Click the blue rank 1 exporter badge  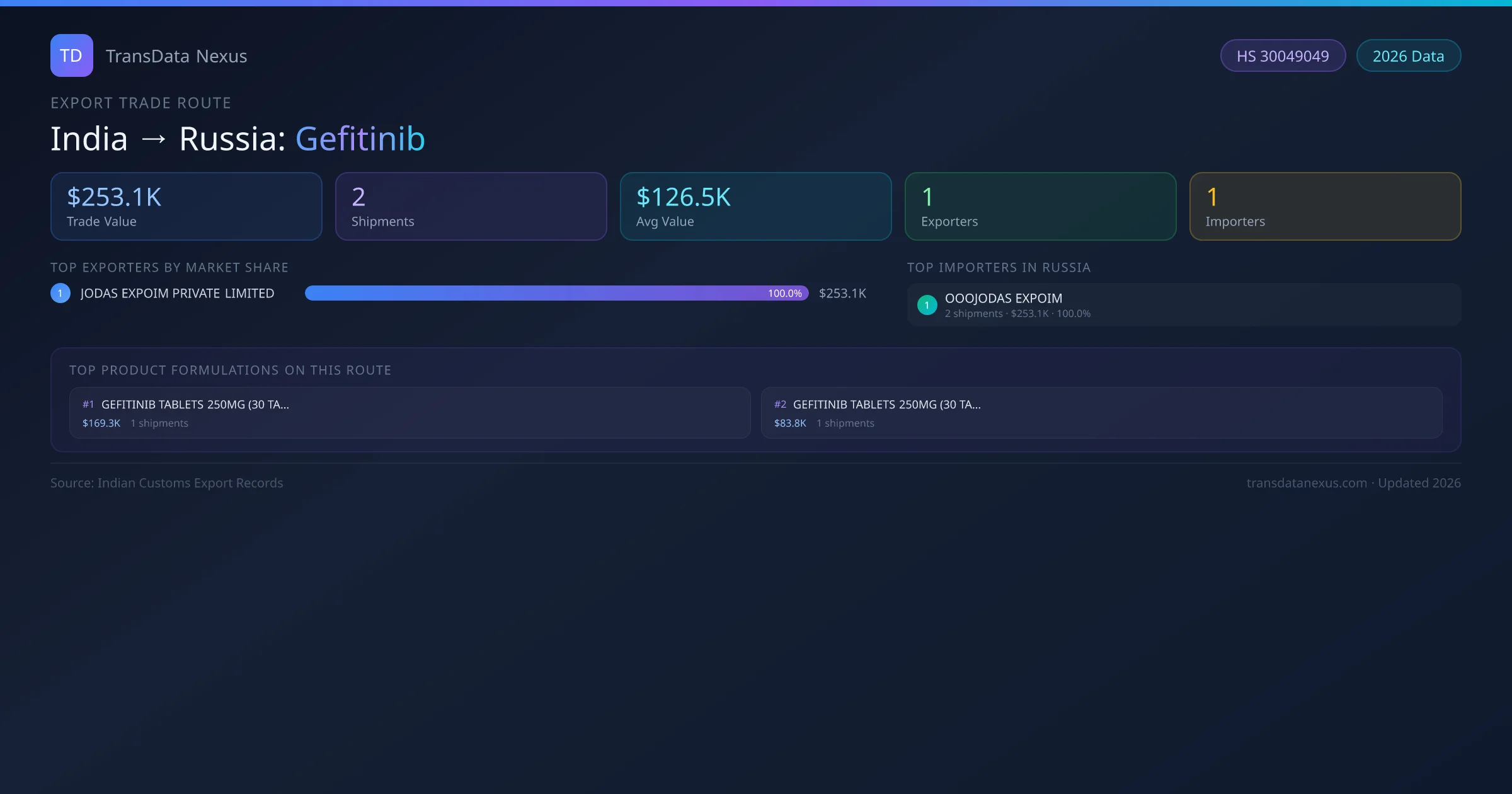[x=60, y=293]
